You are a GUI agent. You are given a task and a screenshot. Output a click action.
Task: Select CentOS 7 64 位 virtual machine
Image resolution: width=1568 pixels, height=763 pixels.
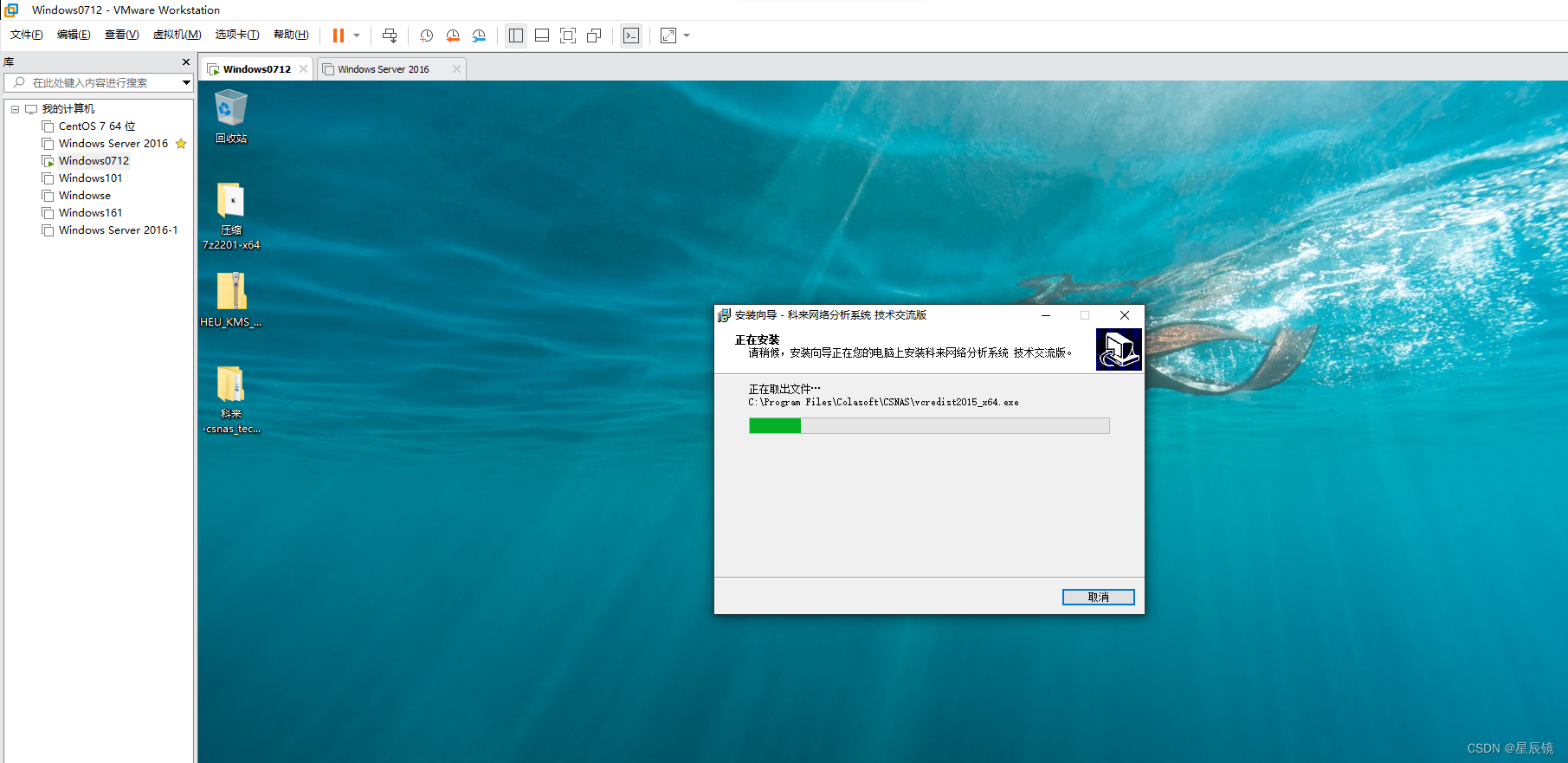[x=96, y=126]
